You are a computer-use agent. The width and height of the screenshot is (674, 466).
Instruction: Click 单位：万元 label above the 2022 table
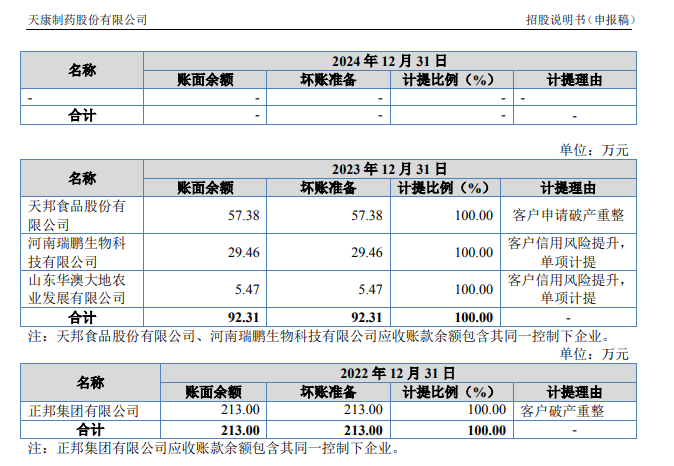point(594,354)
